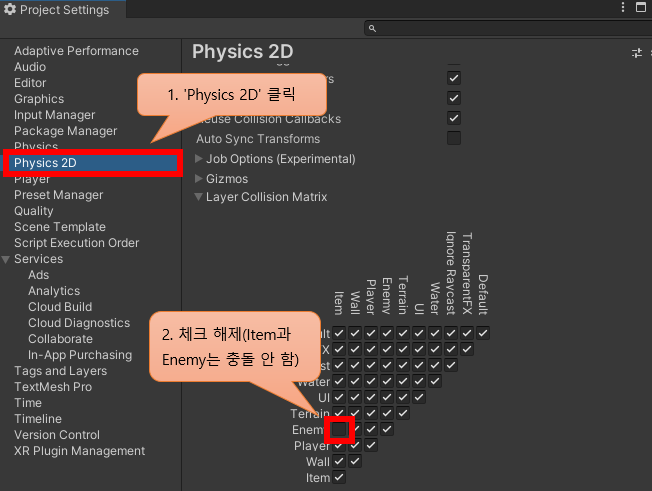Image resolution: width=652 pixels, height=491 pixels.
Task: Open Timeline settings
Action: point(38,419)
